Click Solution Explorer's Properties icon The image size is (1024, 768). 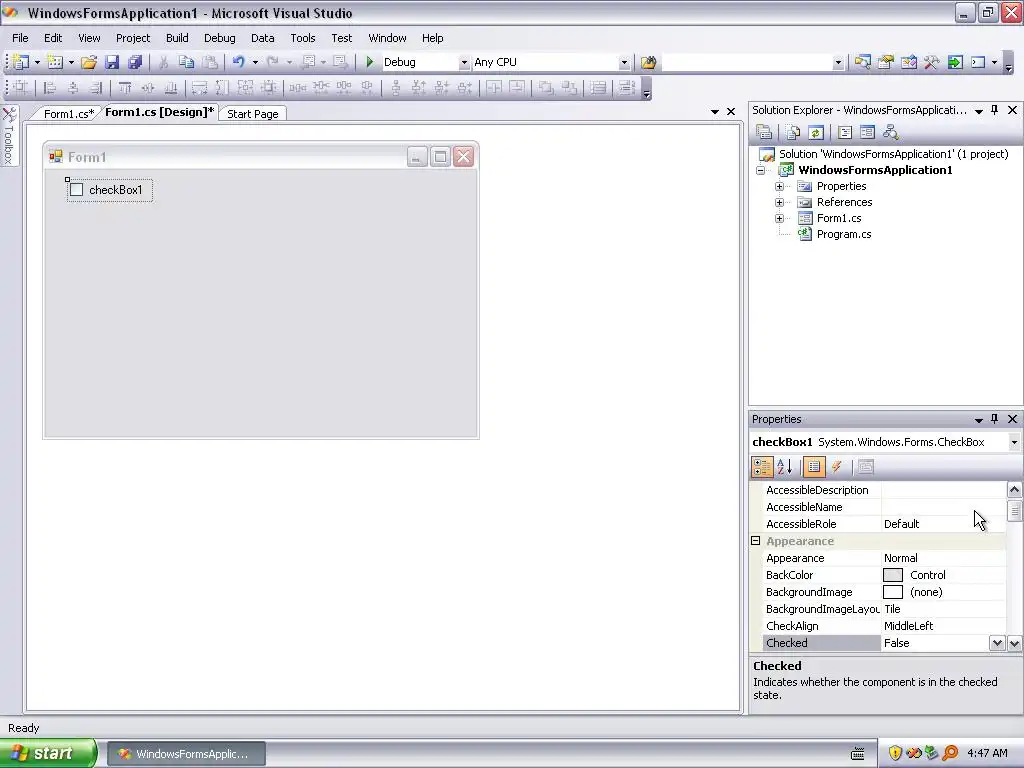(764, 133)
